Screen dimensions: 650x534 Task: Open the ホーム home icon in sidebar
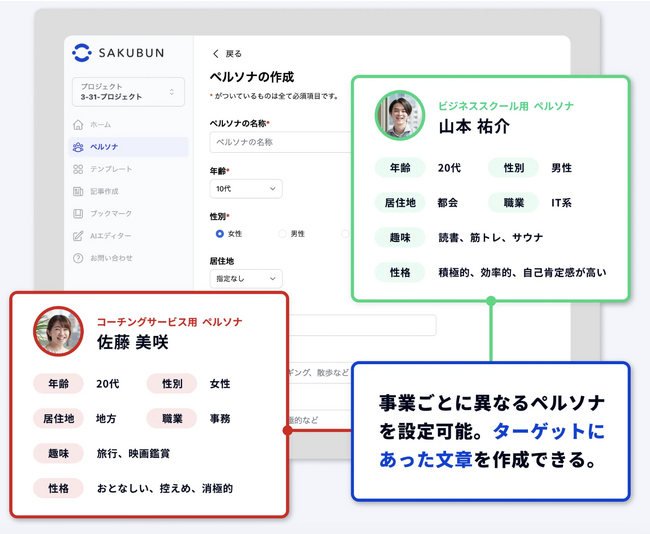pyautogui.click(x=78, y=125)
